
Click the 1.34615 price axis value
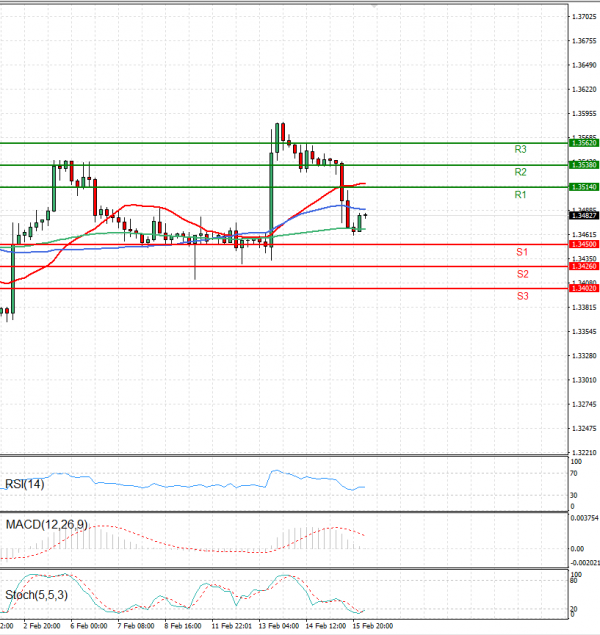pos(584,234)
